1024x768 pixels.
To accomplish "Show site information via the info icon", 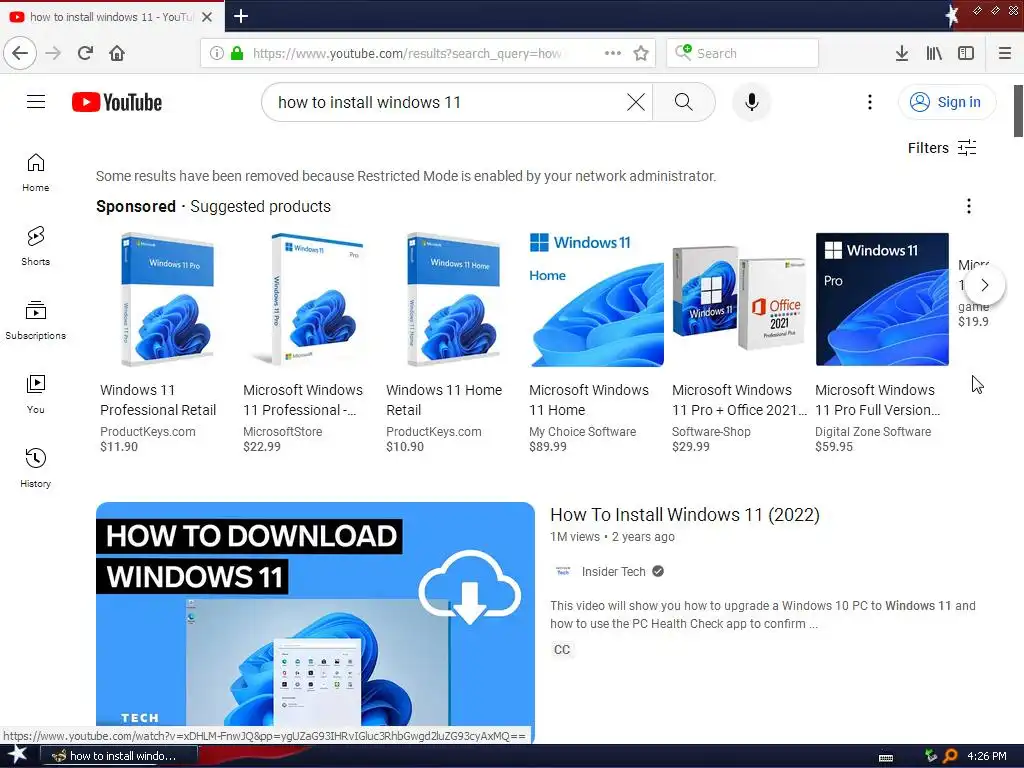I will pyautogui.click(x=217, y=53).
